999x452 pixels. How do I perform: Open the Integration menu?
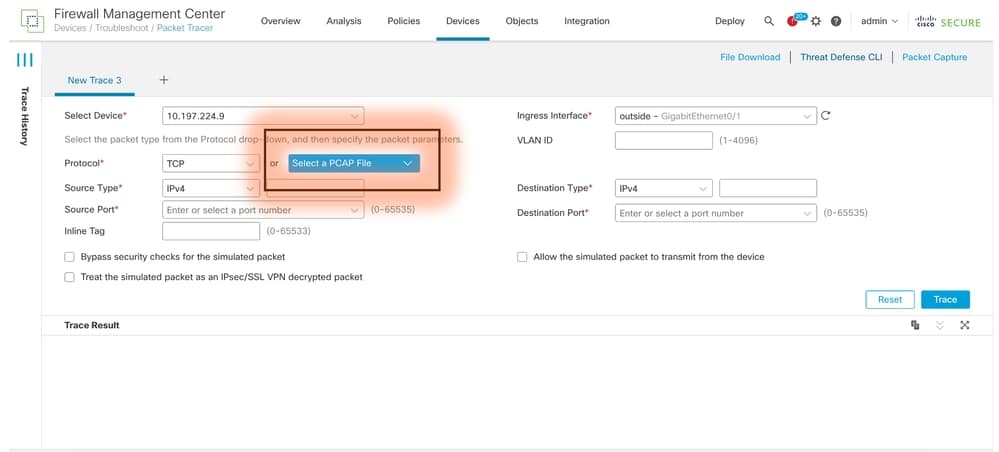point(587,21)
